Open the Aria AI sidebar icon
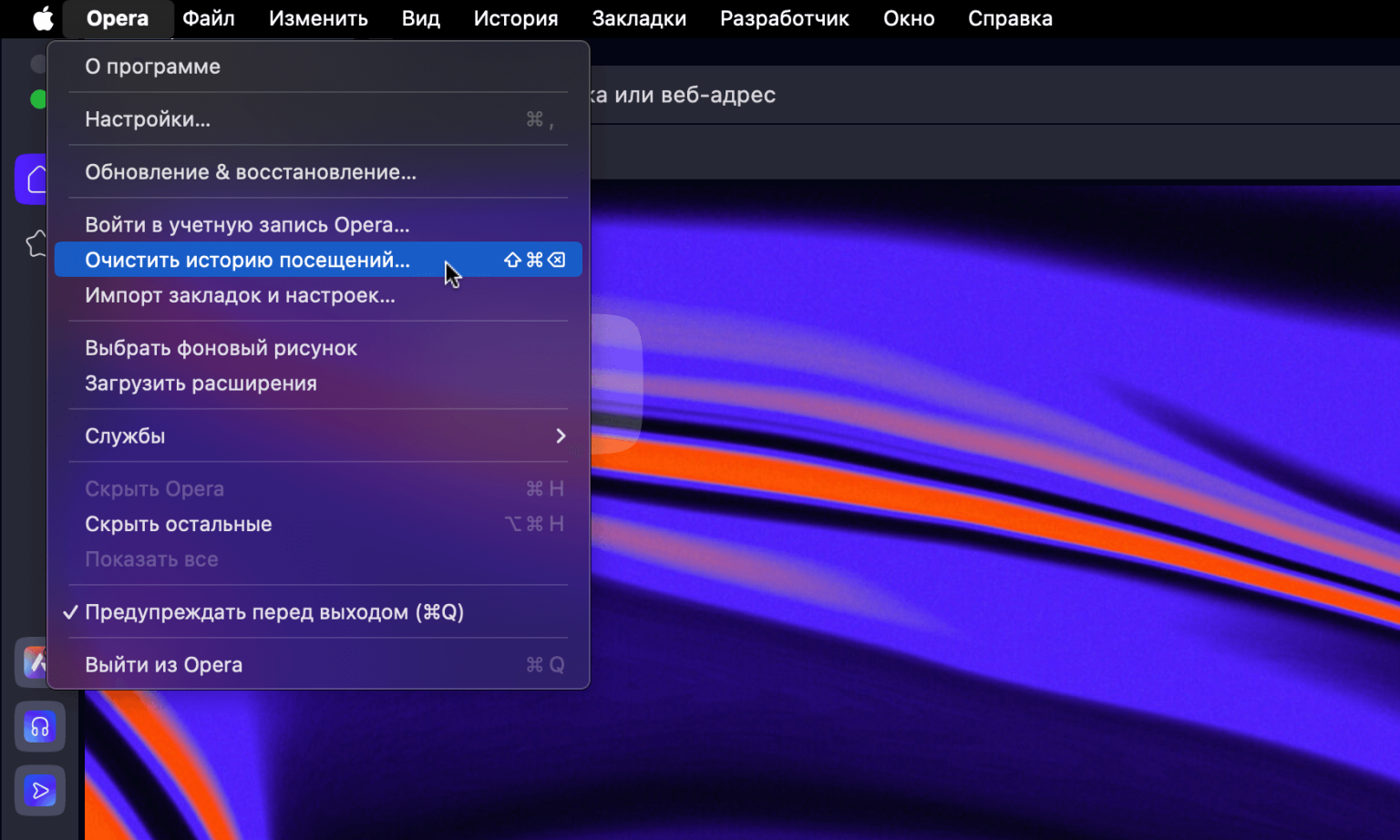 tap(34, 662)
